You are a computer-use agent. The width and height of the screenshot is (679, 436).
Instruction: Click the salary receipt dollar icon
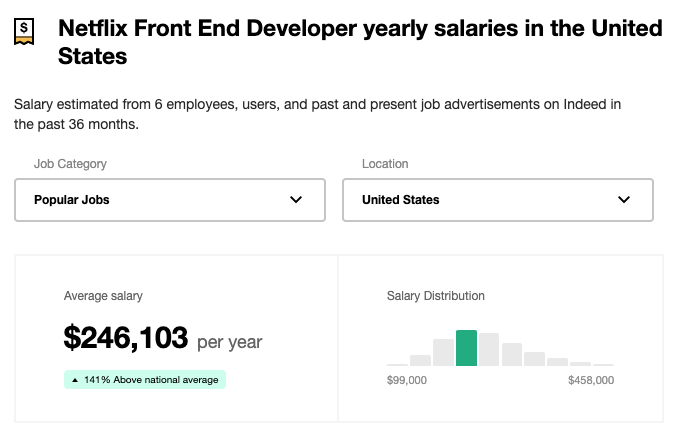[24, 31]
